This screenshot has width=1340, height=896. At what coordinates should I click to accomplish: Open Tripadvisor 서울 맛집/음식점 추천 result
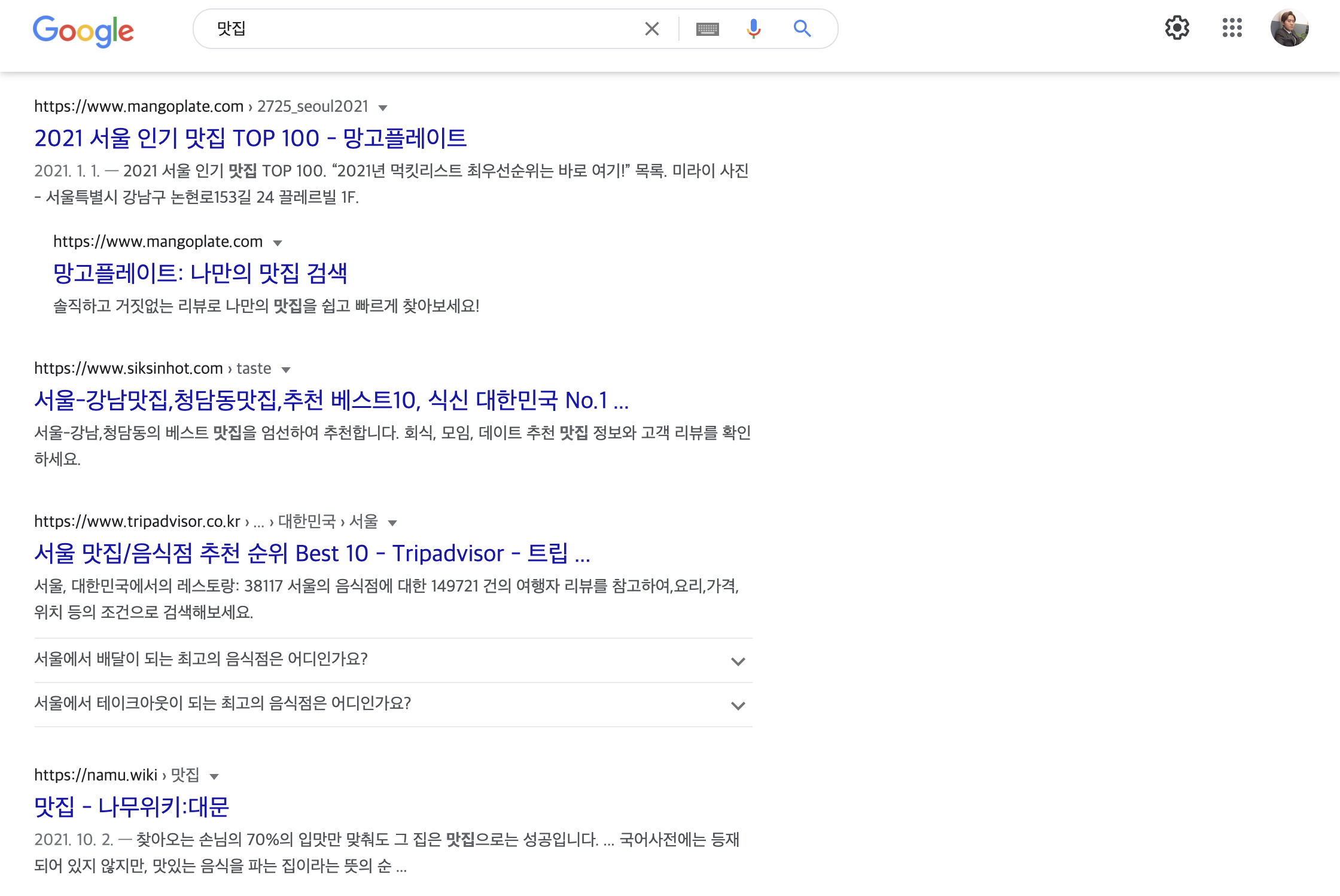pyautogui.click(x=312, y=553)
